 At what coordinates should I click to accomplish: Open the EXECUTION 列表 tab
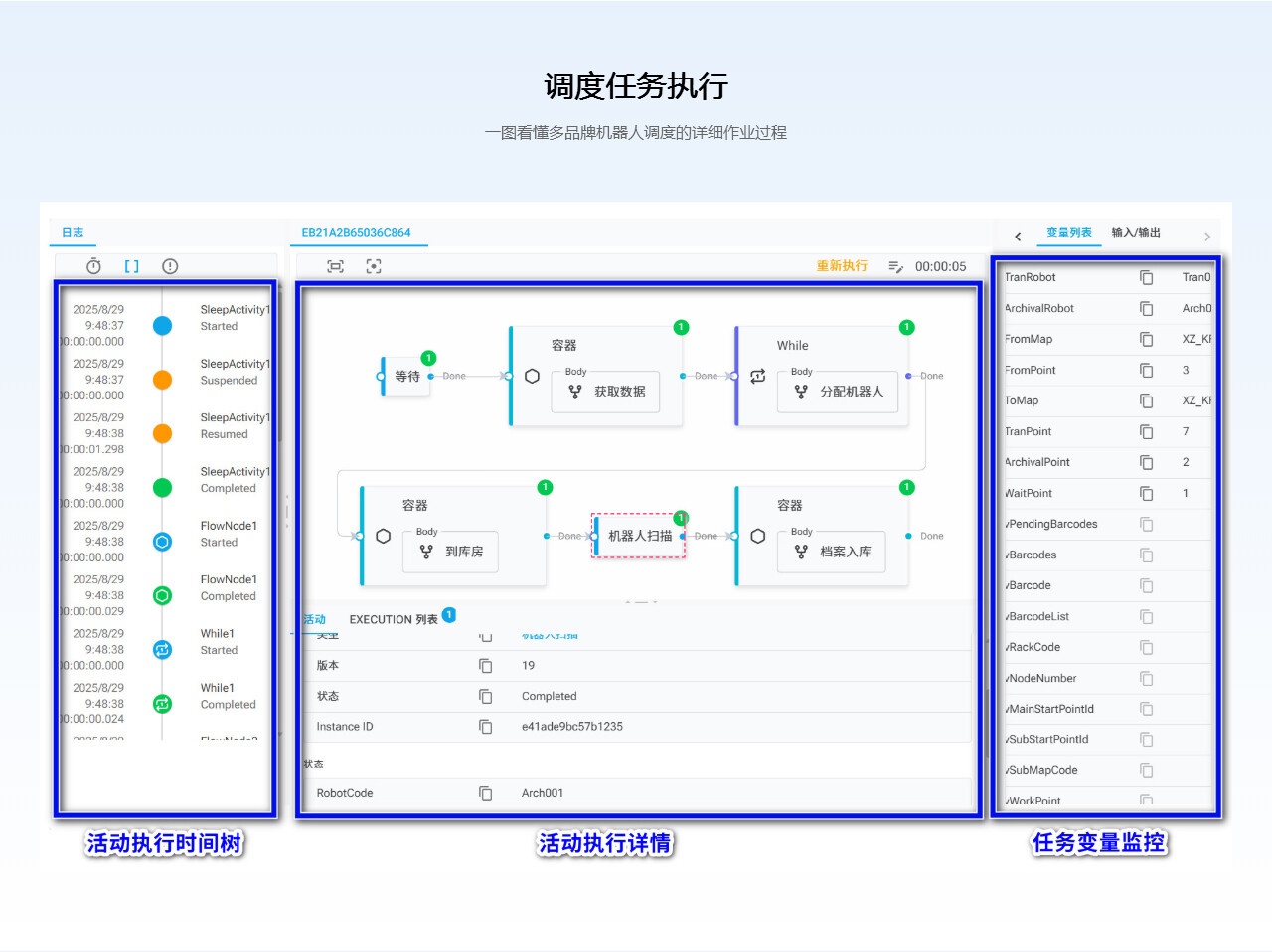click(394, 619)
